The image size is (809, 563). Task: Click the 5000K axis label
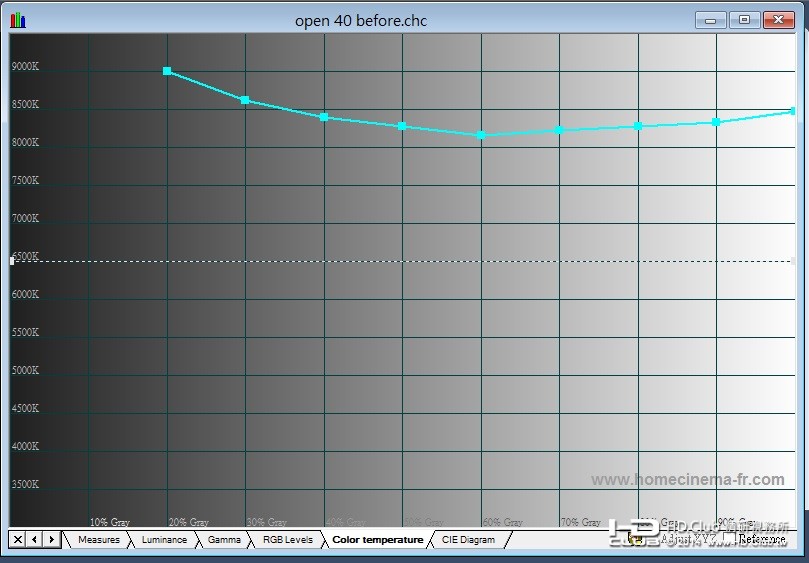tap(25, 371)
